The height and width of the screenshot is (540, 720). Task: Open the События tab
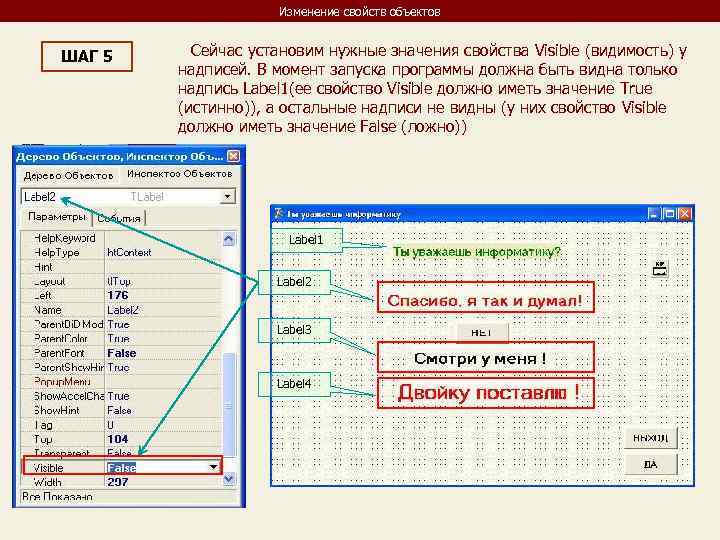point(119,219)
